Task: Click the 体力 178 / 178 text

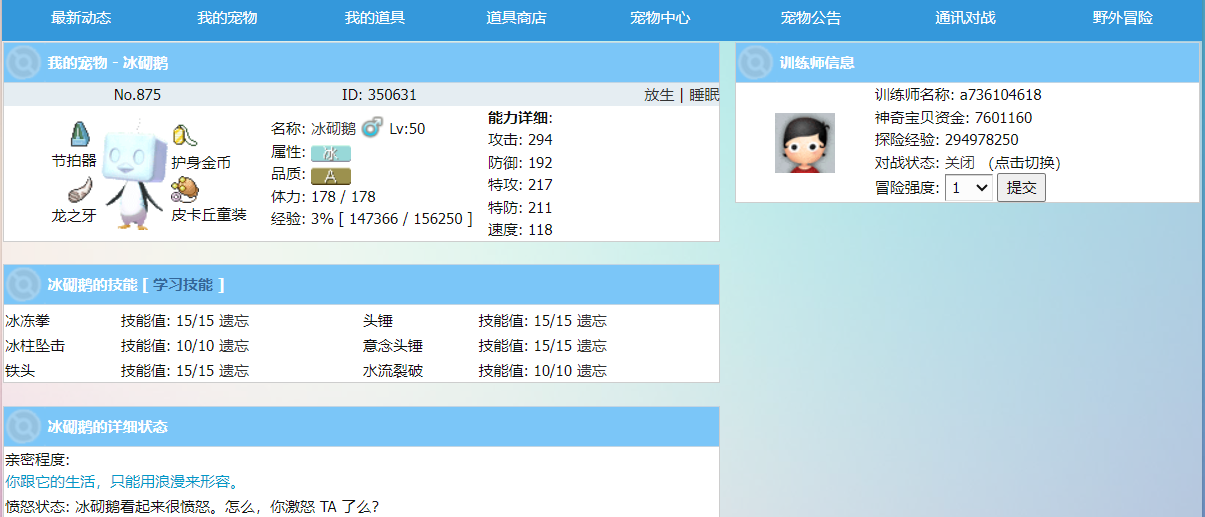Action: point(323,197)
